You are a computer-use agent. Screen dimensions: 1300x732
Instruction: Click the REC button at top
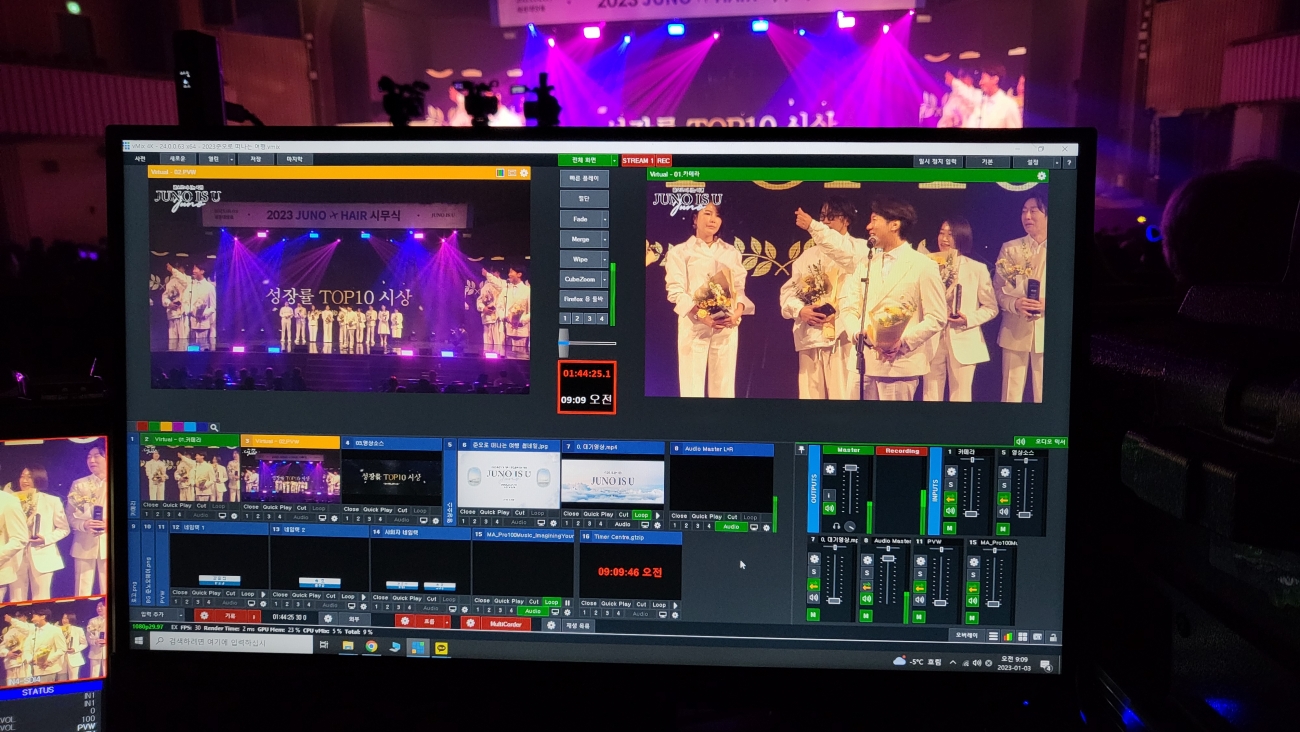click(x=663, y=160)
